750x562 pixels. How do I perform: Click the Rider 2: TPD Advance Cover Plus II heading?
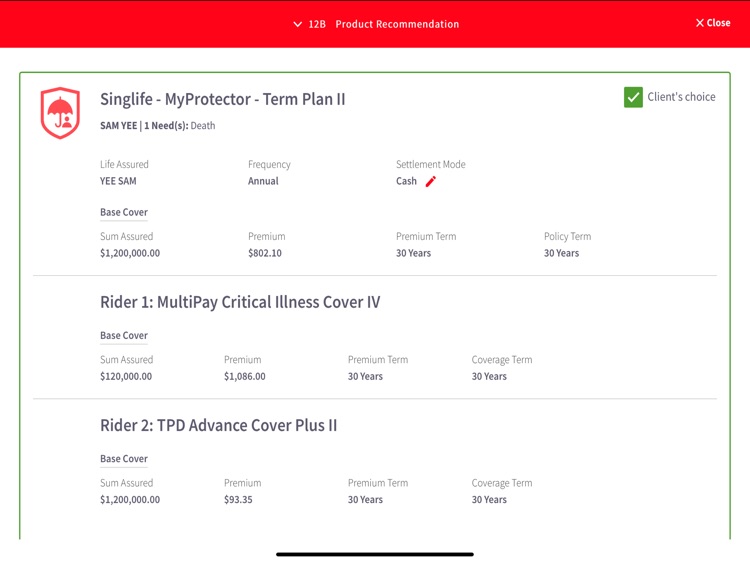[219, 425]
